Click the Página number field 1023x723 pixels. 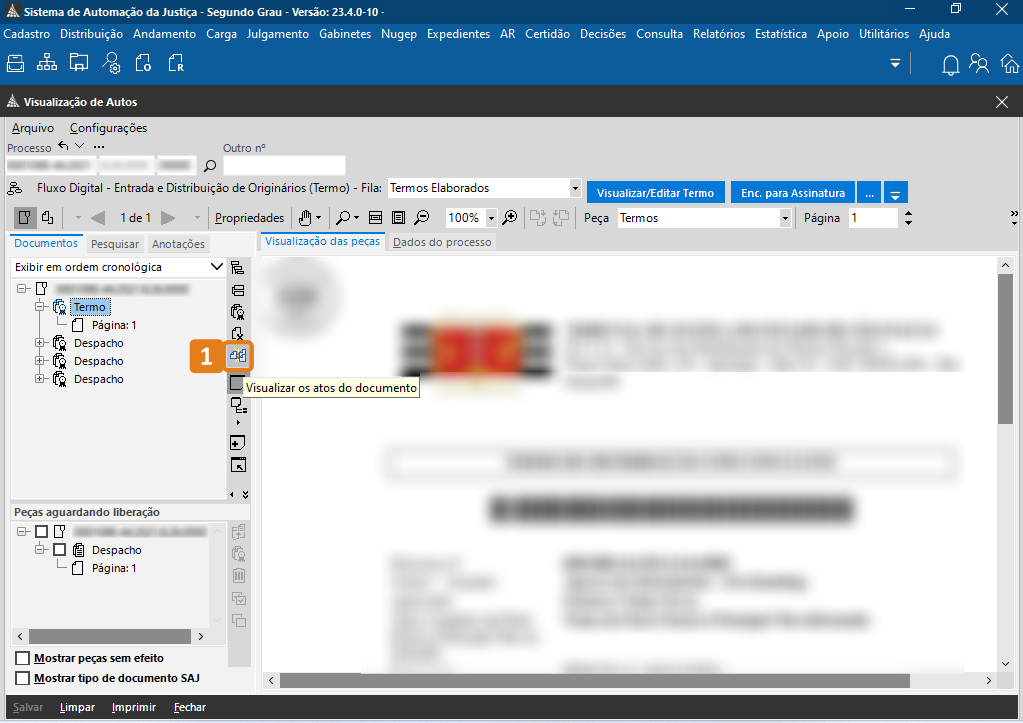[873, 218]
